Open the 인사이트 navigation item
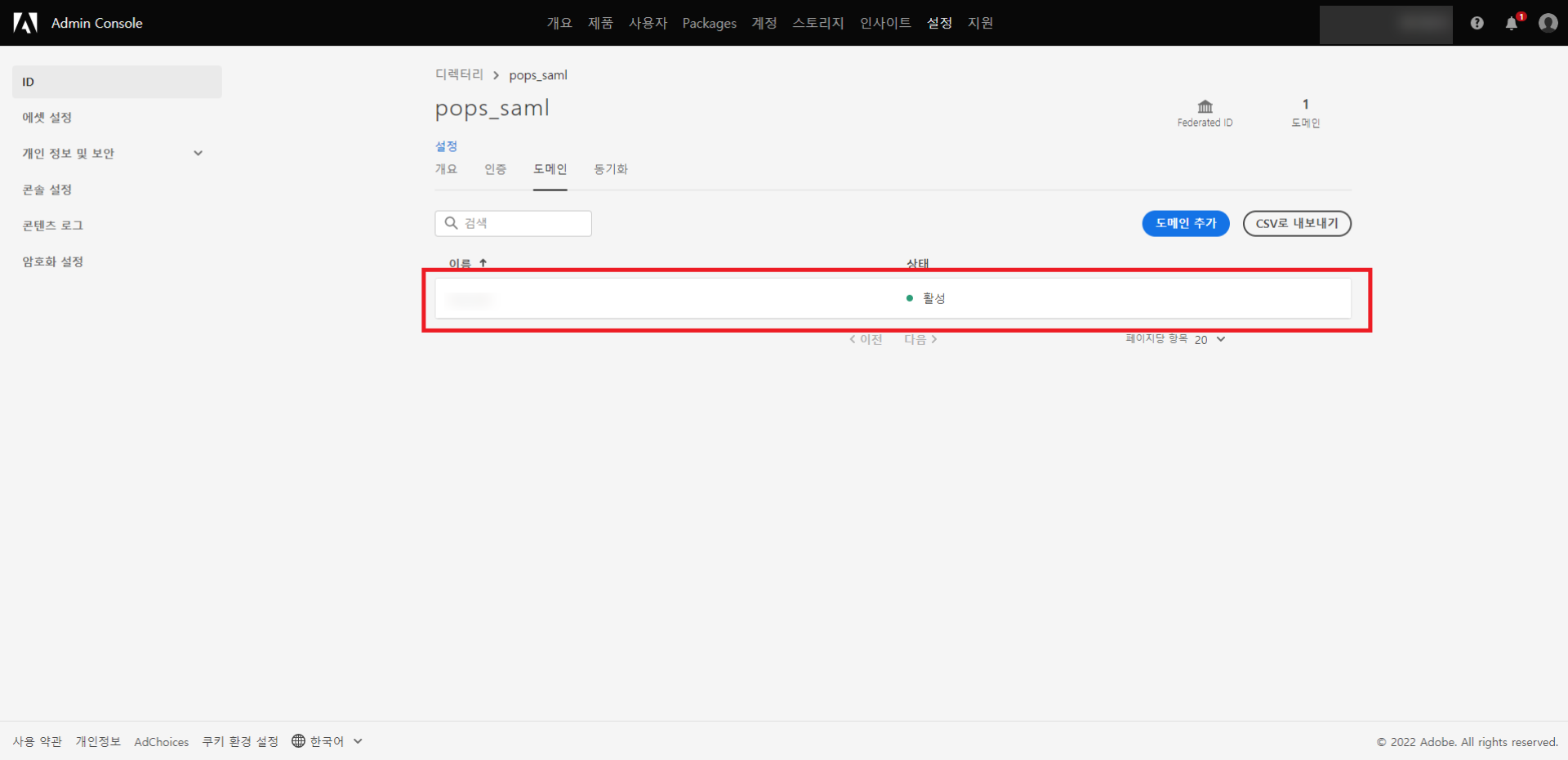Screen dimensions: 1568x760 [885, 23]
